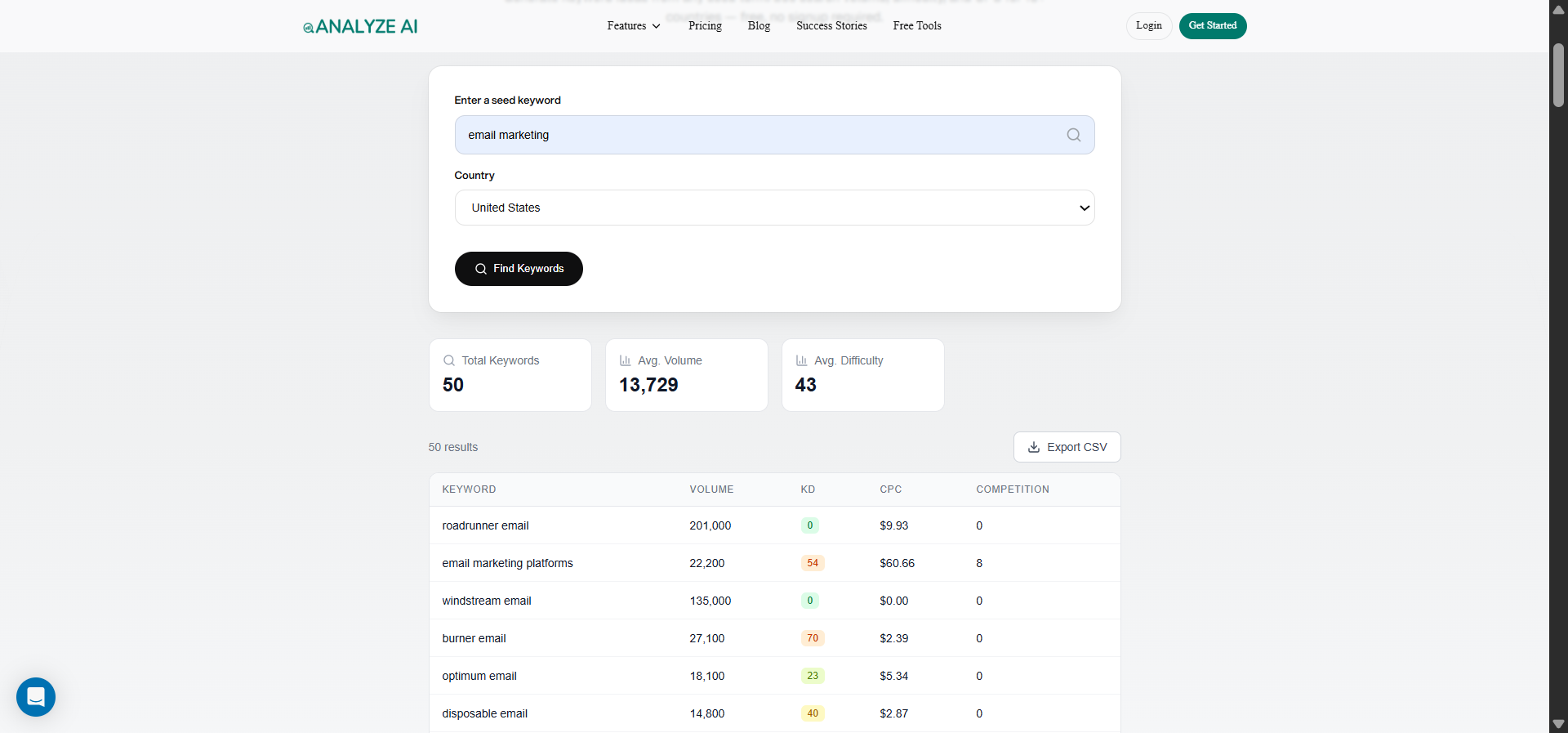The image size is (1568, 733).
Task: Click the Get Started button
Action: (1213, 26)
